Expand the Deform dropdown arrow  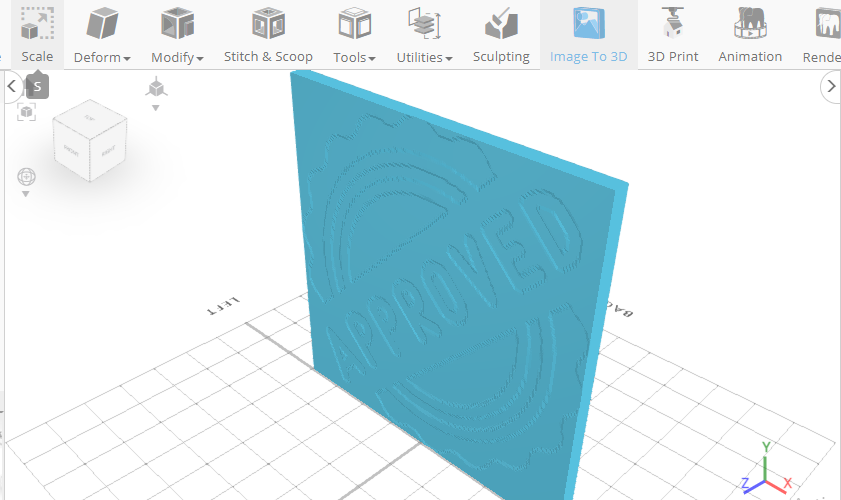click(x=127, y=58)
